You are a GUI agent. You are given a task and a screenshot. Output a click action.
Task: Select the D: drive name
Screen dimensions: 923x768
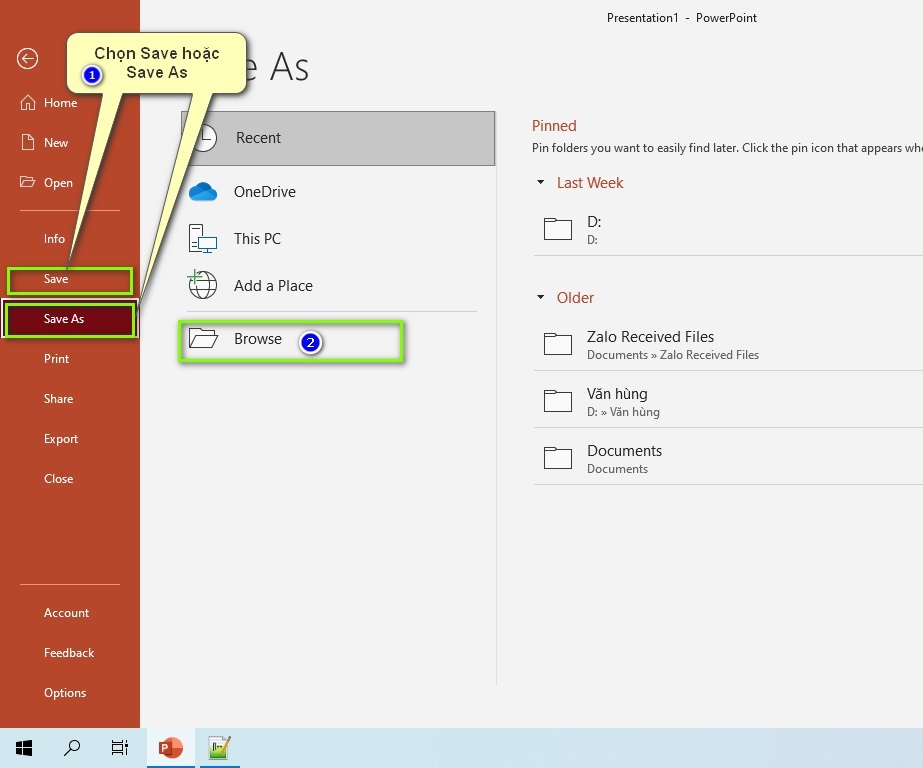click(x=594, y=222)
